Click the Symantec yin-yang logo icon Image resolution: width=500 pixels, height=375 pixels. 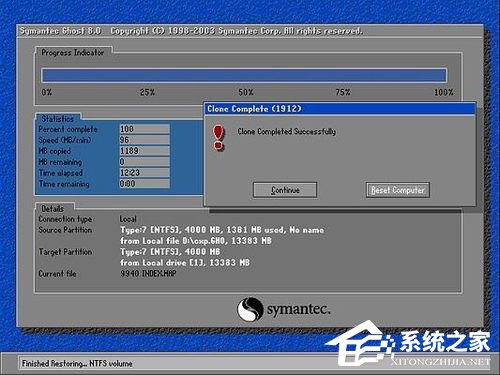[x=250, y=309]
